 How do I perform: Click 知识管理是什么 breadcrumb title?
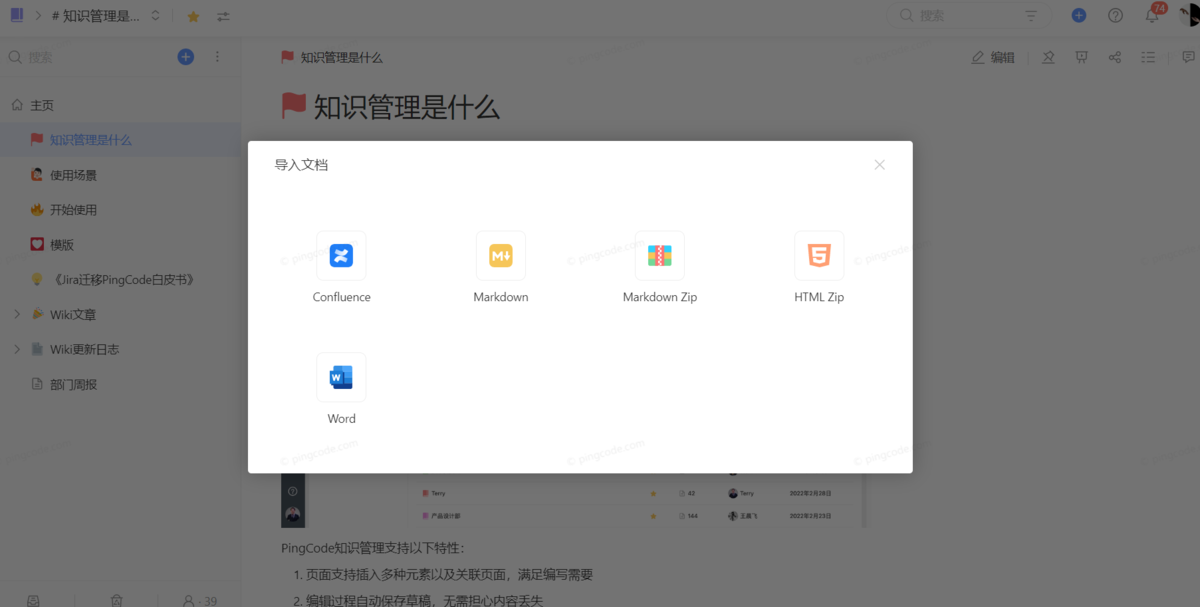point(342,58)
